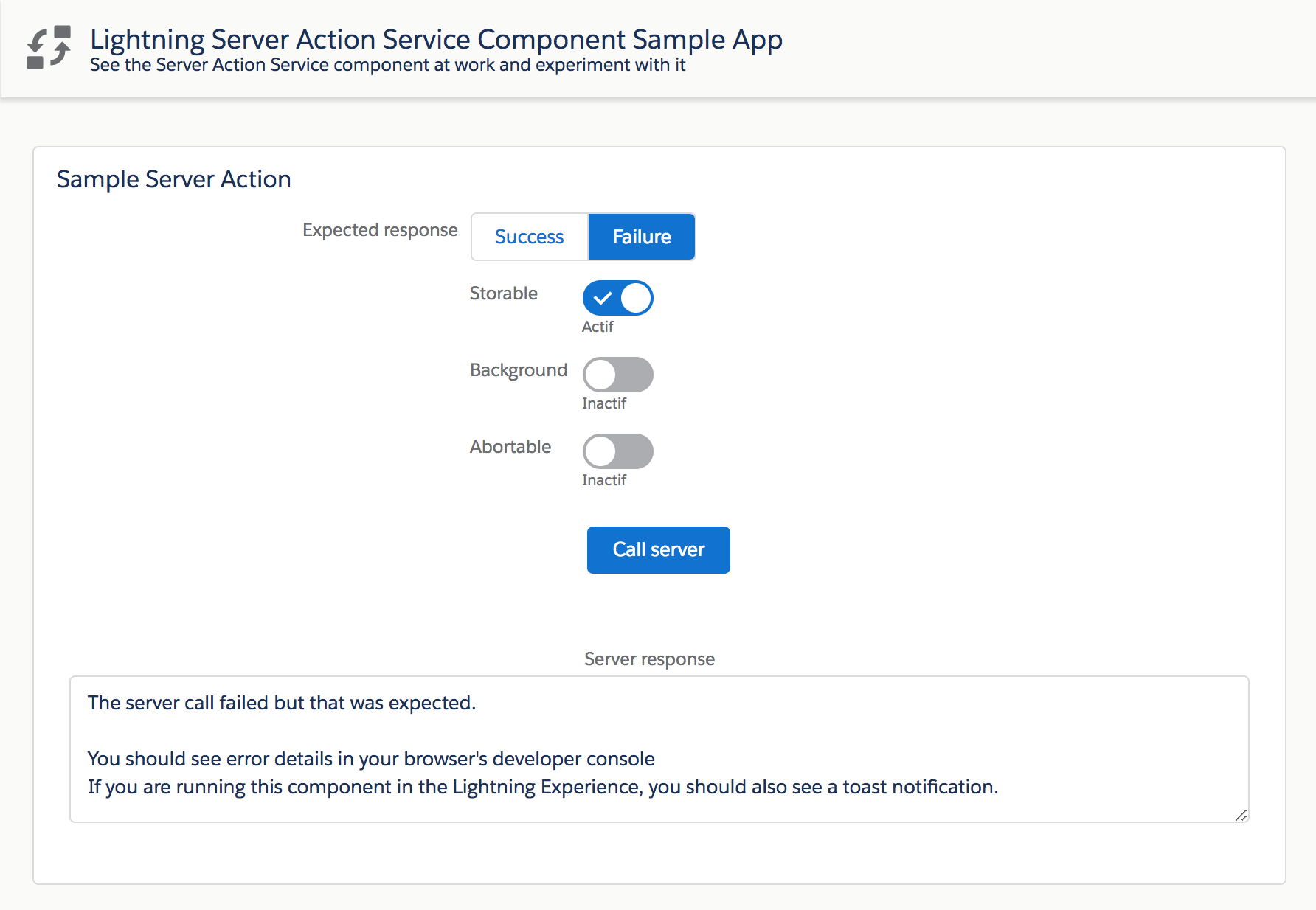
Task: Click the server action sync icon in header
Action: pyautogui.click(x=49, y=48)
